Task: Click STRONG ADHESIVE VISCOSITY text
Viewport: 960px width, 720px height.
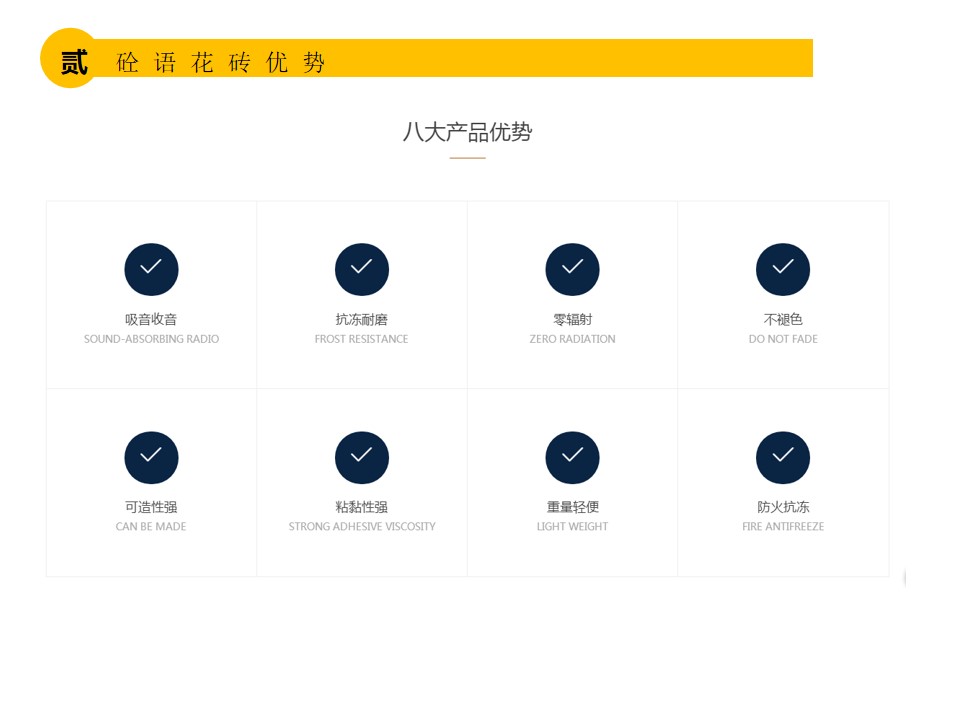Action: point(362,527)
